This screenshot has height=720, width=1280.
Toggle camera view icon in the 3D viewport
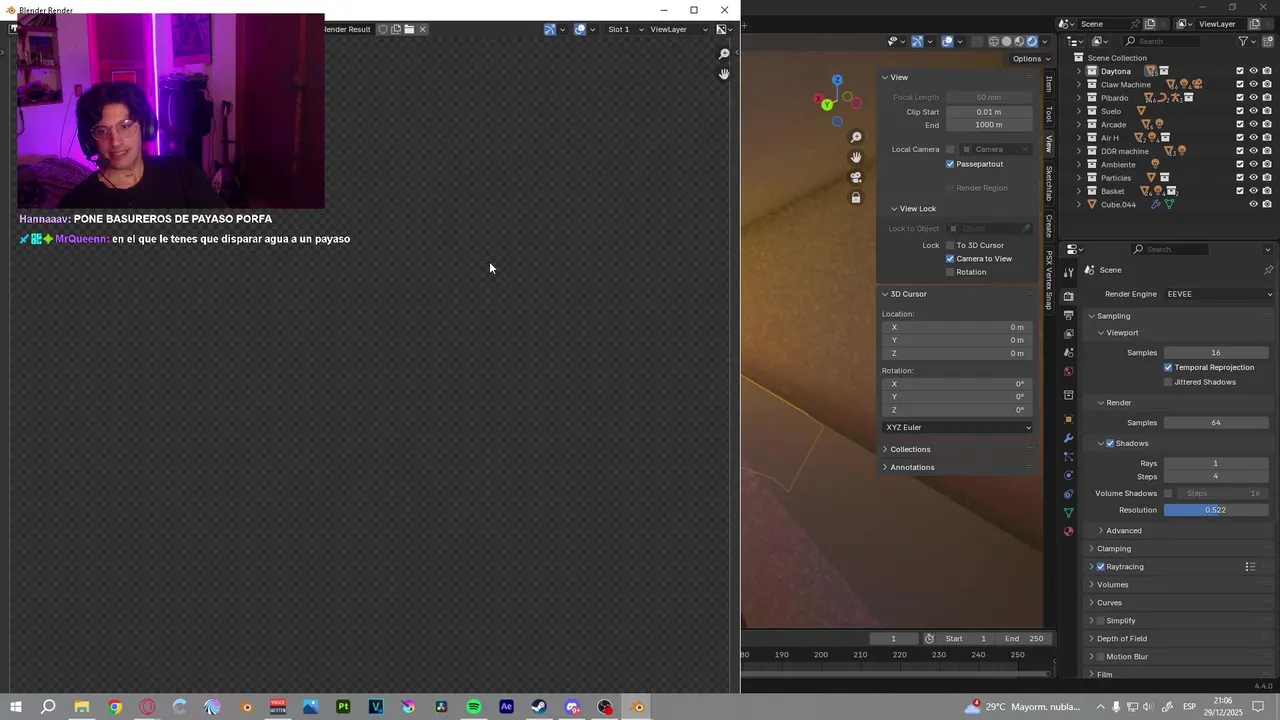[x=856, y=177]
